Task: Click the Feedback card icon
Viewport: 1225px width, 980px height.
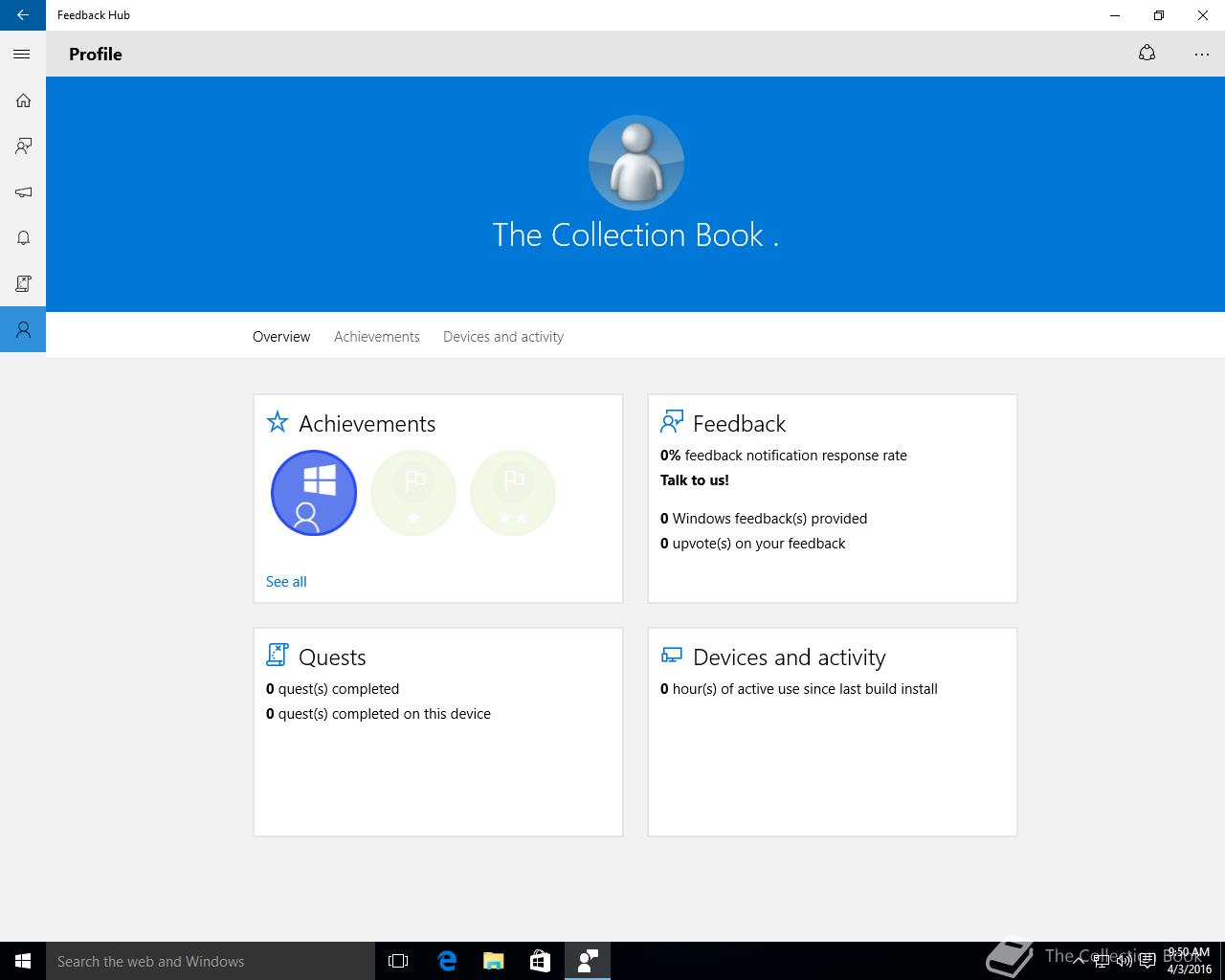Action: (672, 422)
